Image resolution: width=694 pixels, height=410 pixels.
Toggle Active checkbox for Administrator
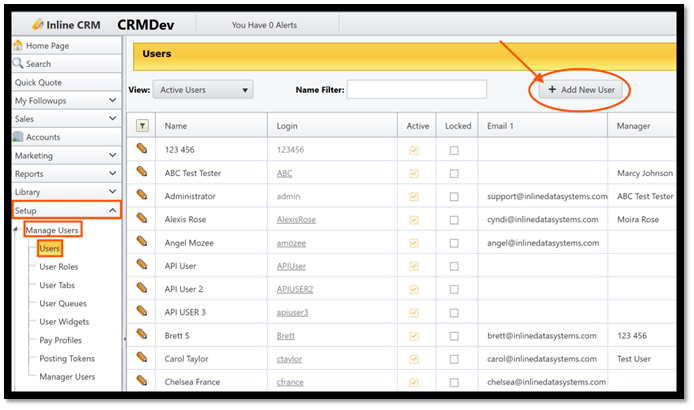point(414,197)
